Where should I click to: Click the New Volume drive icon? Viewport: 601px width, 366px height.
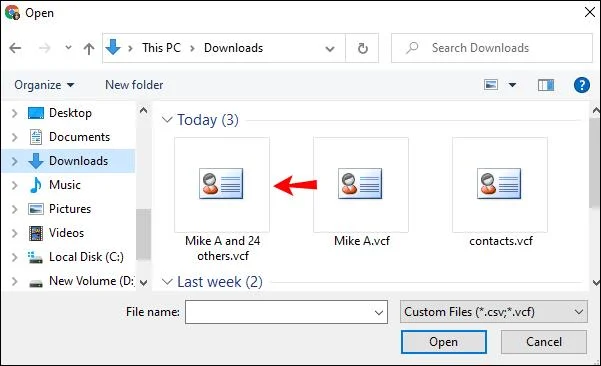click(x=36, y=284)
